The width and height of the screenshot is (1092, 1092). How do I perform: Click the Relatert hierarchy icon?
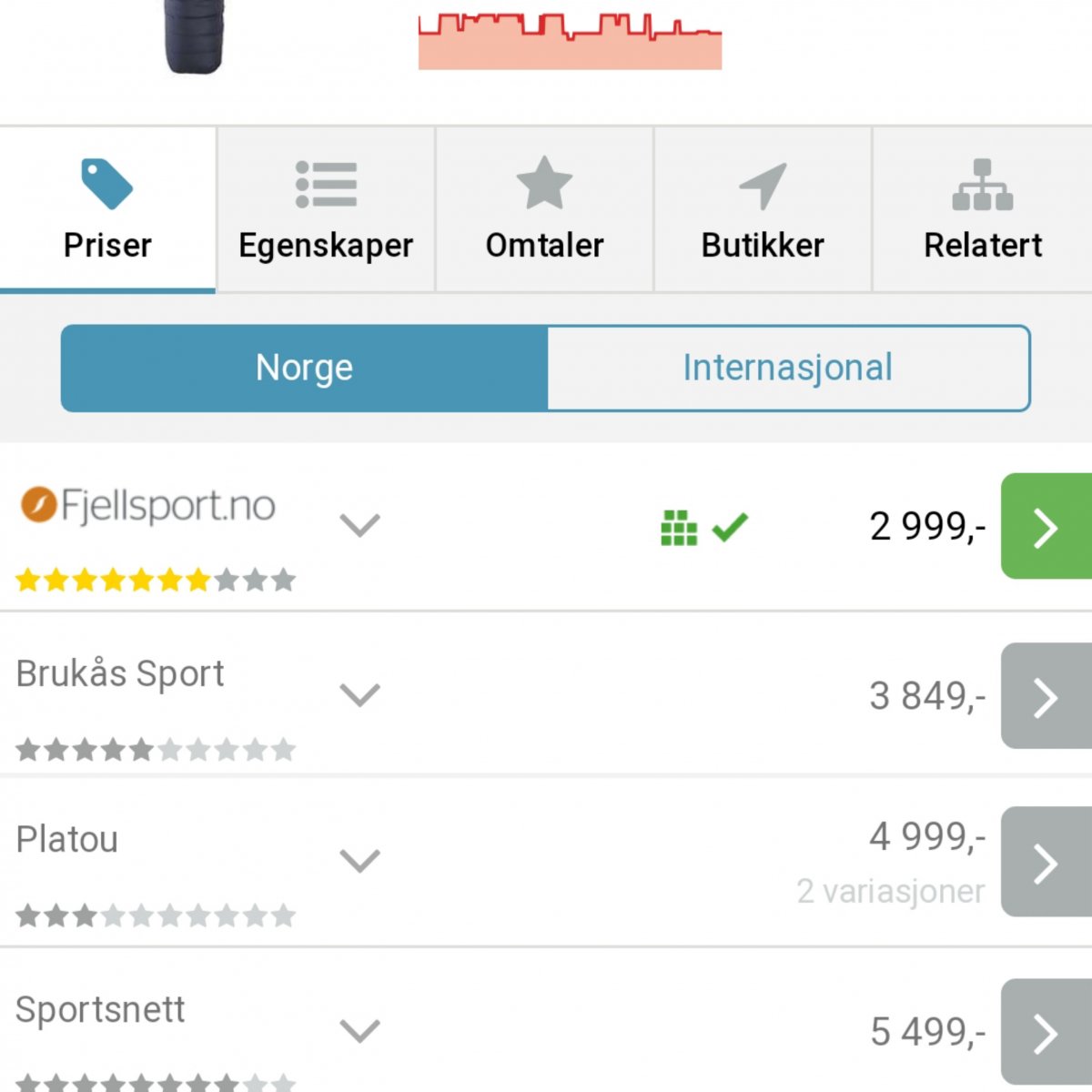pos(982,185)
